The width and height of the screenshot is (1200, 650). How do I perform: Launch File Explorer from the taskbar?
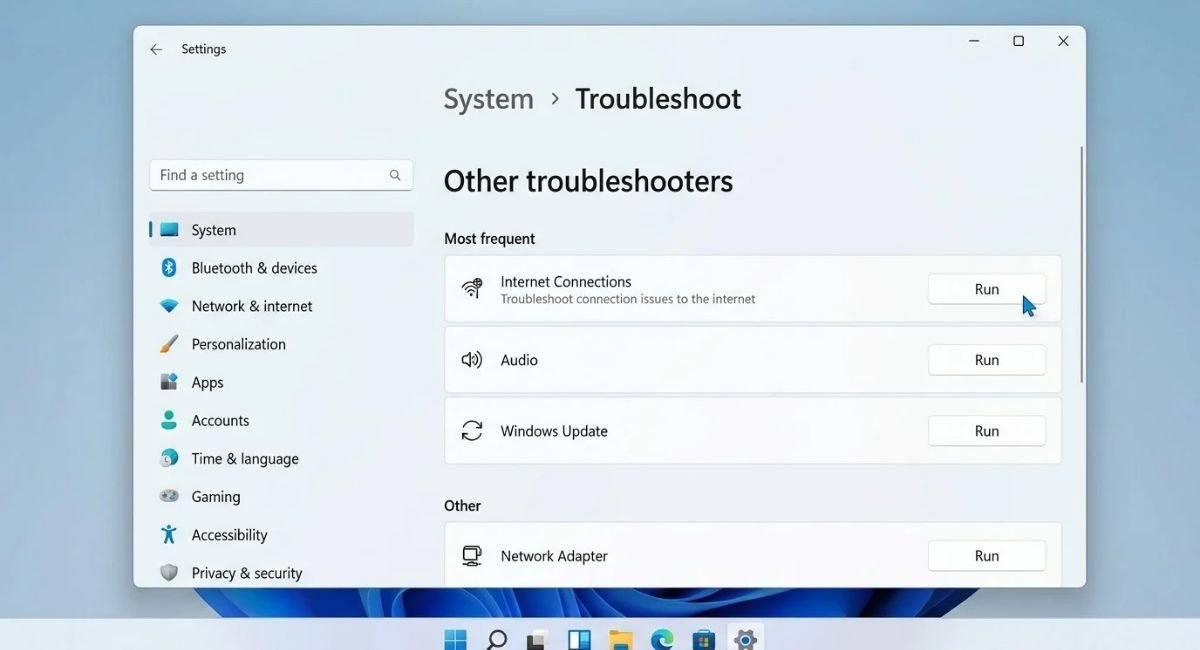[x=621, y=640]
